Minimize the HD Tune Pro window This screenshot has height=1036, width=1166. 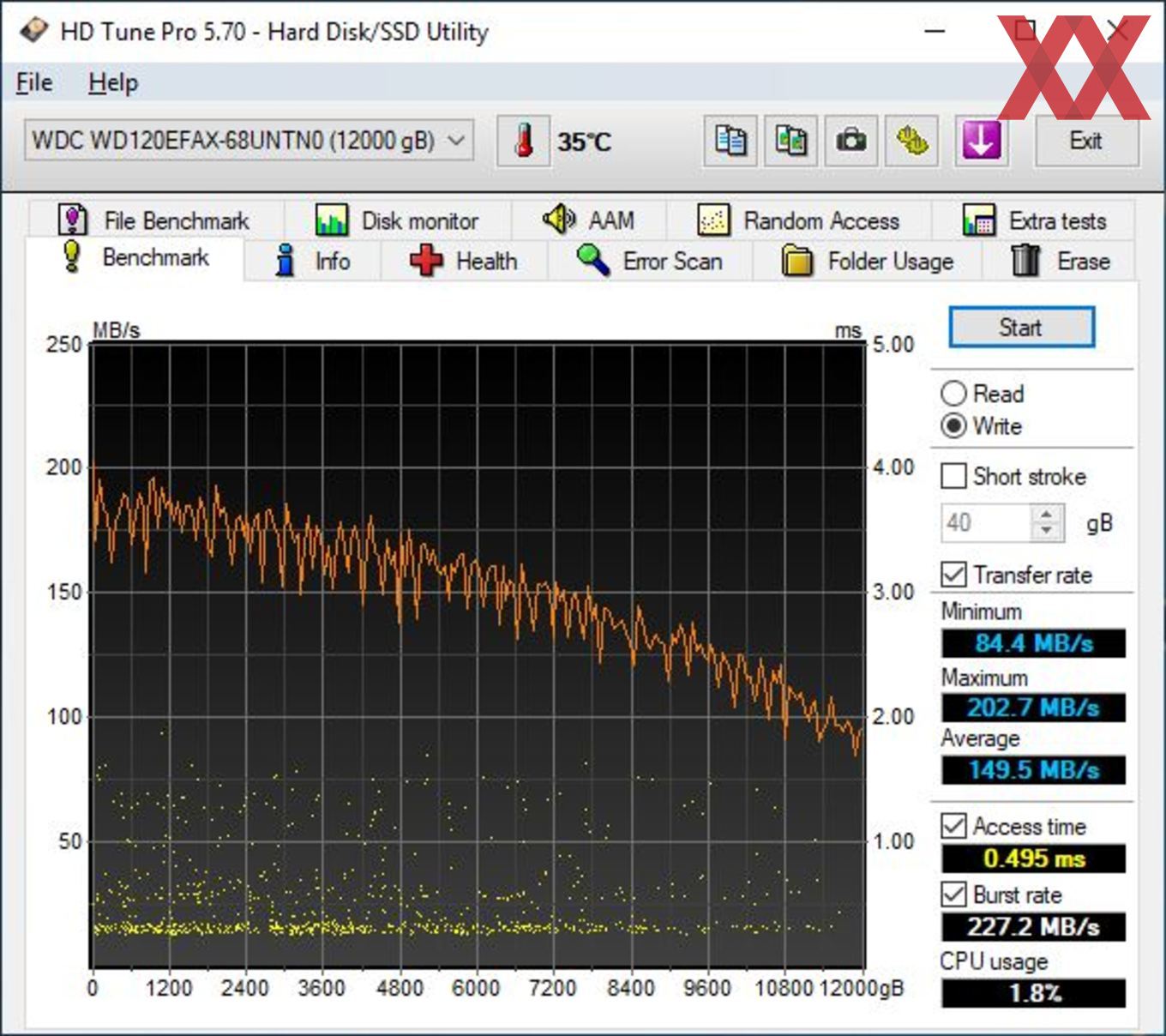935,32
